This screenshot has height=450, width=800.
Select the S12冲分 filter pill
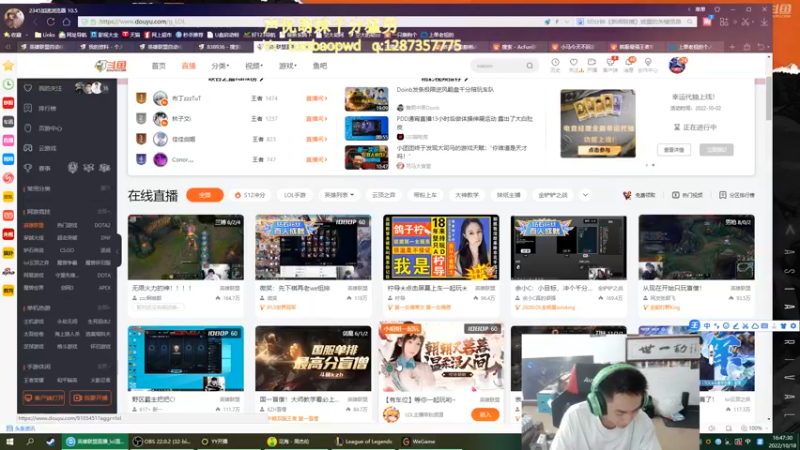tap(250, 195)
